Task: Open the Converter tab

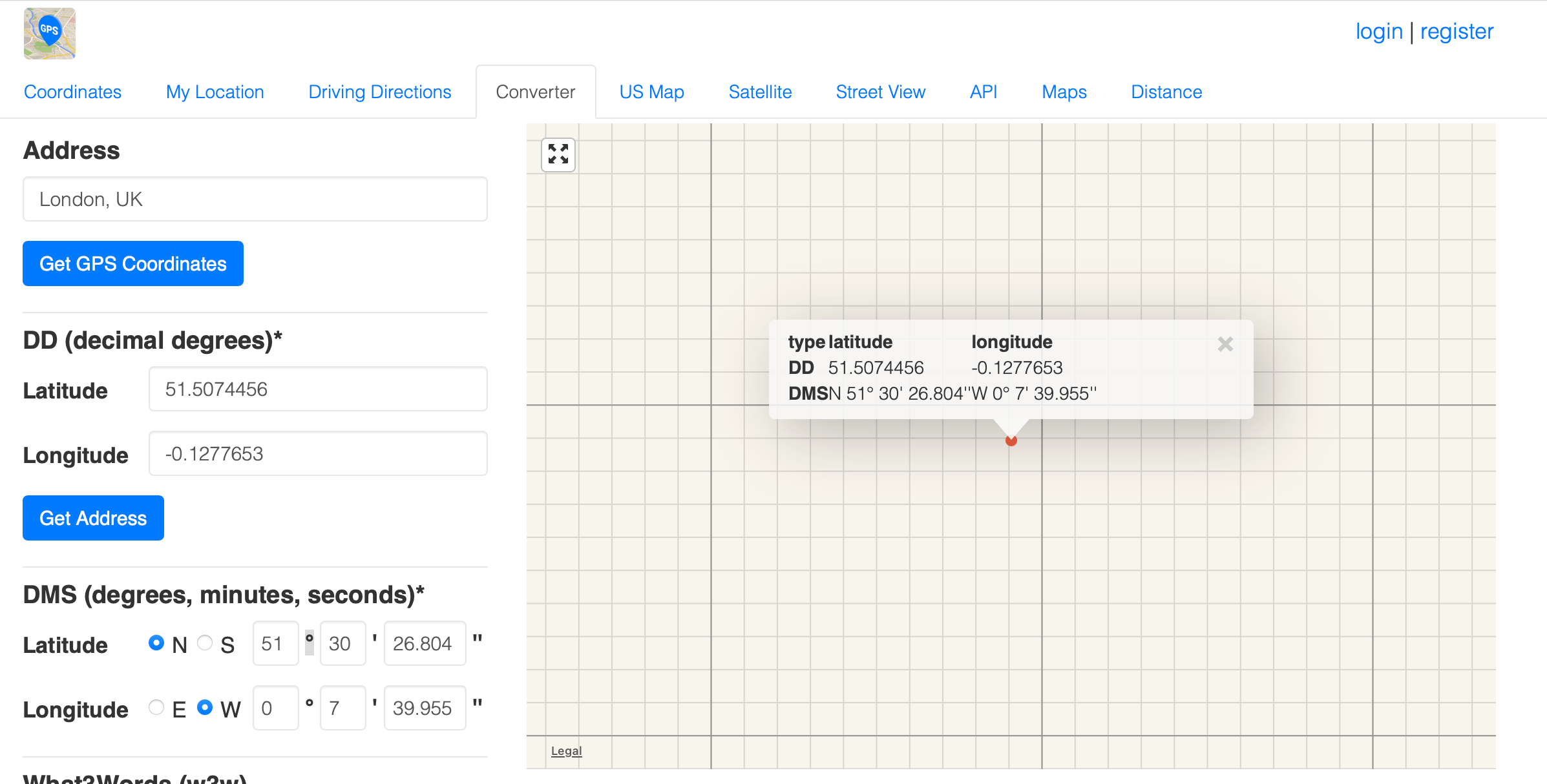Action: click(536, 92)
